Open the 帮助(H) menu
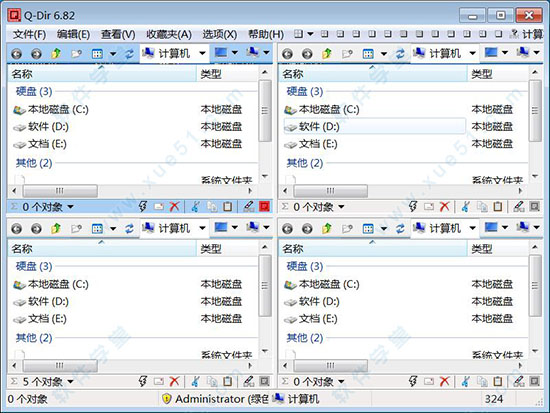This screenshot has width=550, height=413. tap(266, 34)
